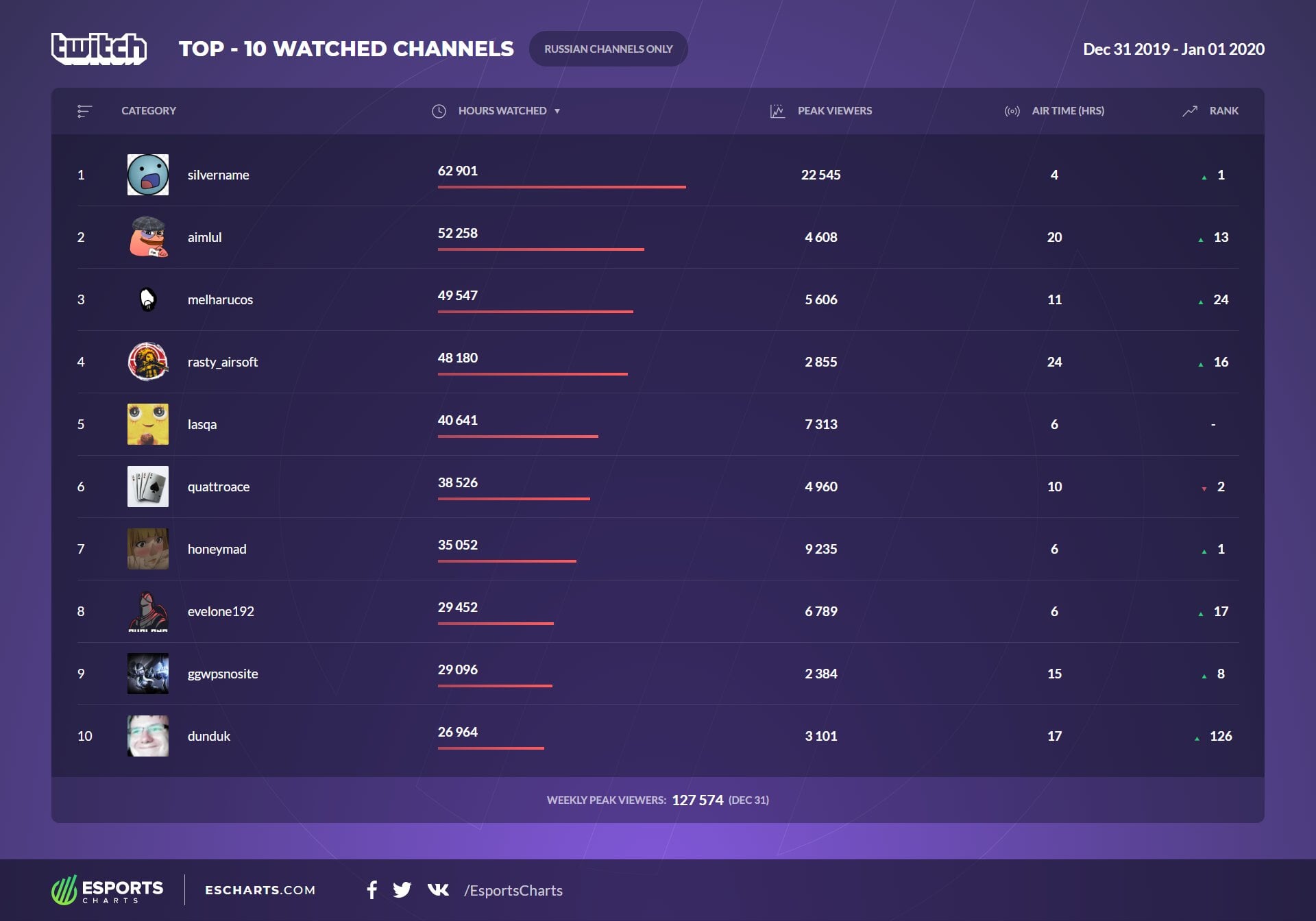This screenshot has width=1316, height=921.
Task: Click the clock icon beside Hours Watched
Action: [x=439, y=111]
